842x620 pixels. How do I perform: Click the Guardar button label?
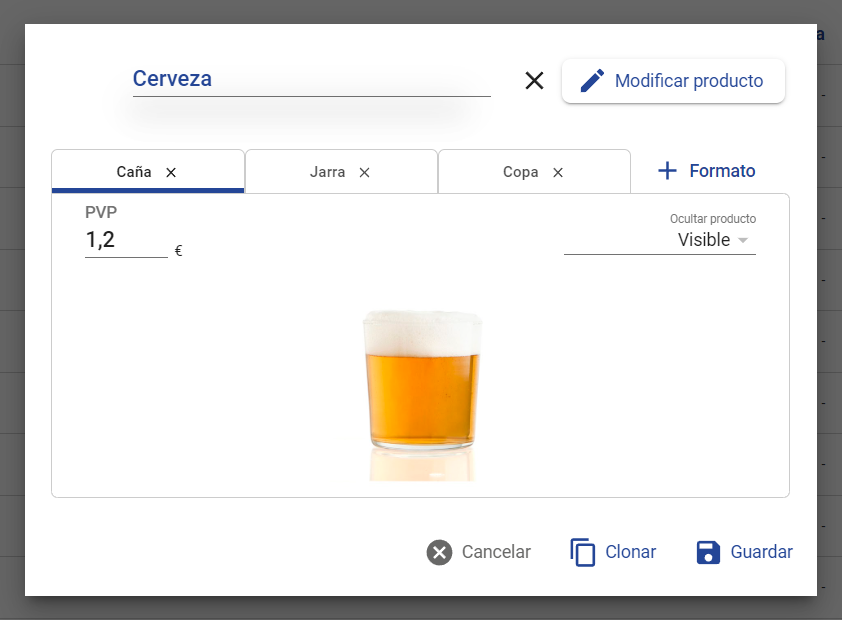761,552
